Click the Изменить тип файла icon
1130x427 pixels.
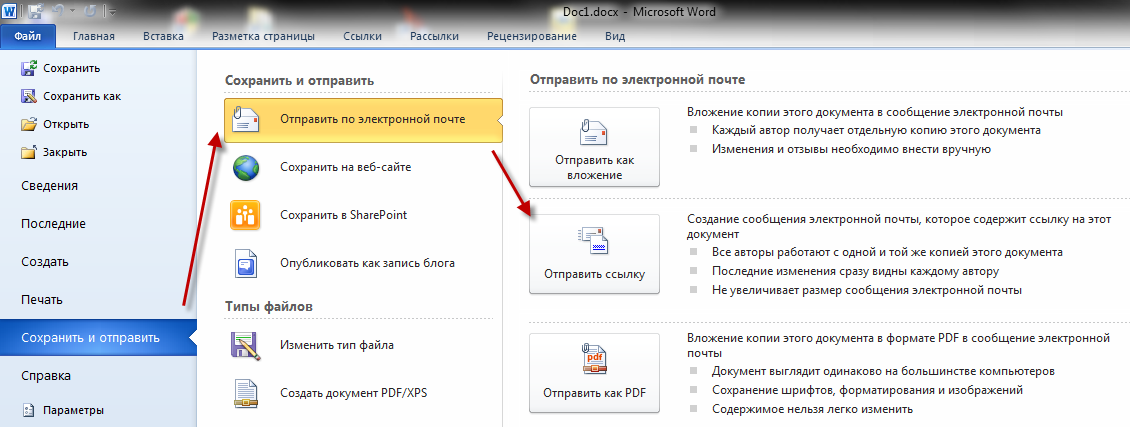coord(246,346)
